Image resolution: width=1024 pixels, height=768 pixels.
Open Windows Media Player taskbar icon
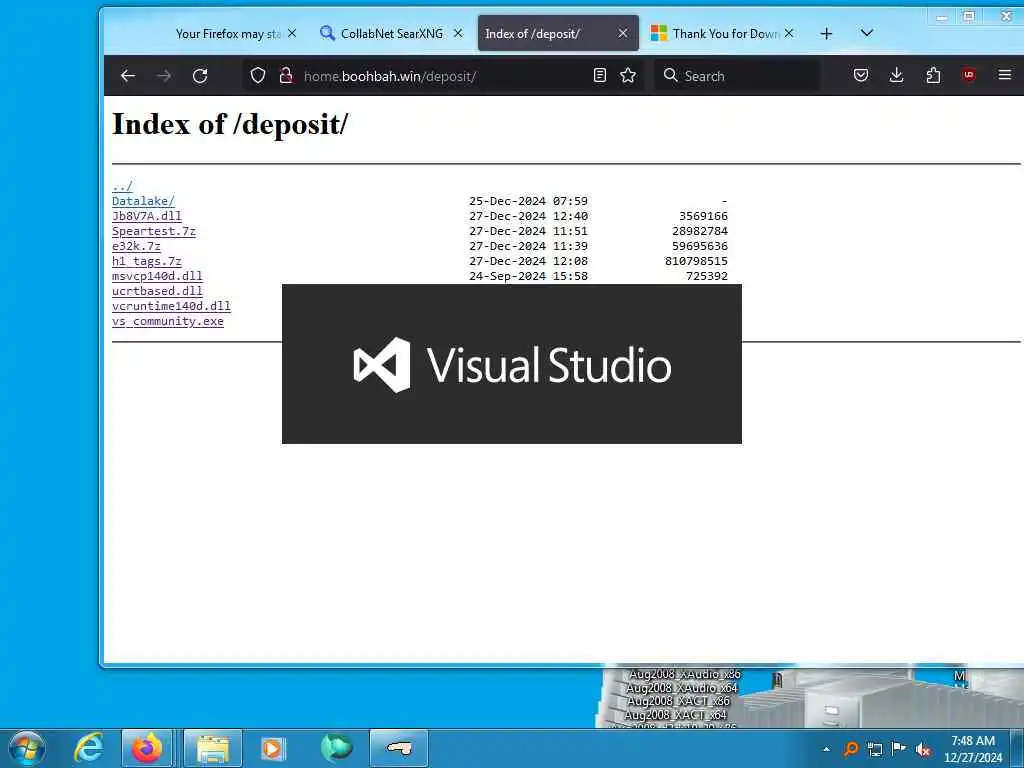tap(273, 748)
